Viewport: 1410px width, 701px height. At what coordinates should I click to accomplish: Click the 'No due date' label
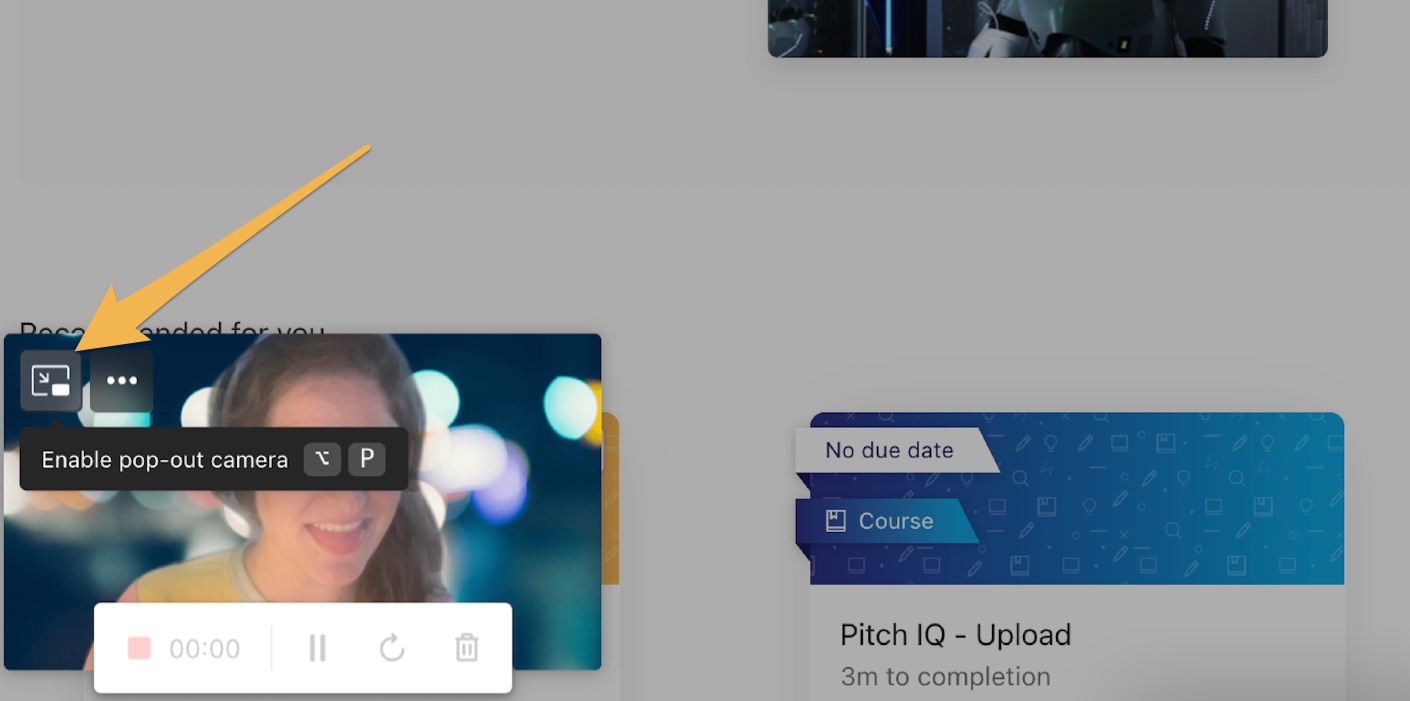coord(889,450)
